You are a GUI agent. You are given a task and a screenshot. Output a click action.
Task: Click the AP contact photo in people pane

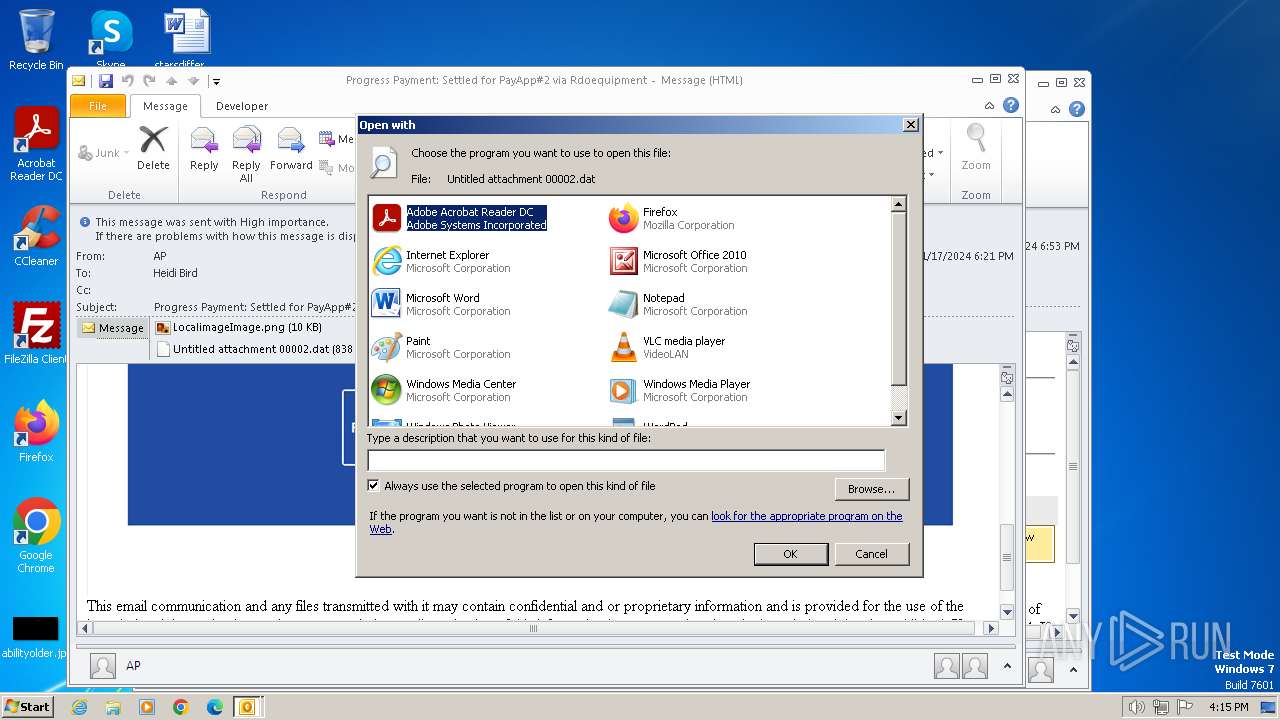click(x=103, y=666)
